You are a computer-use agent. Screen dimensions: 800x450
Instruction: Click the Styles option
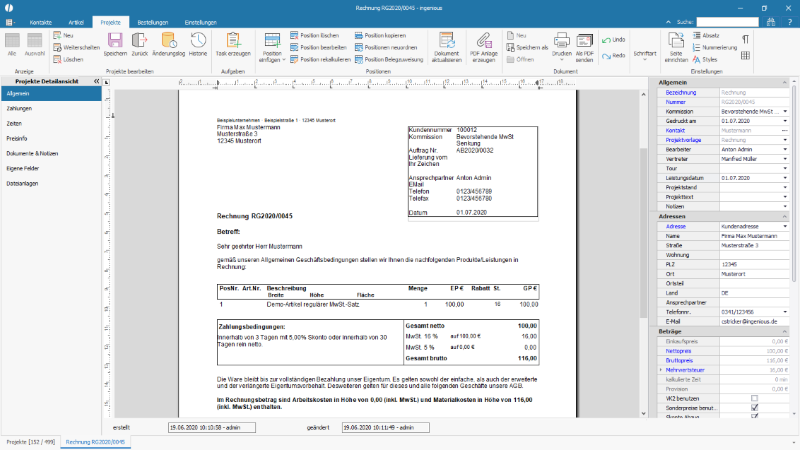pos(705,59)
